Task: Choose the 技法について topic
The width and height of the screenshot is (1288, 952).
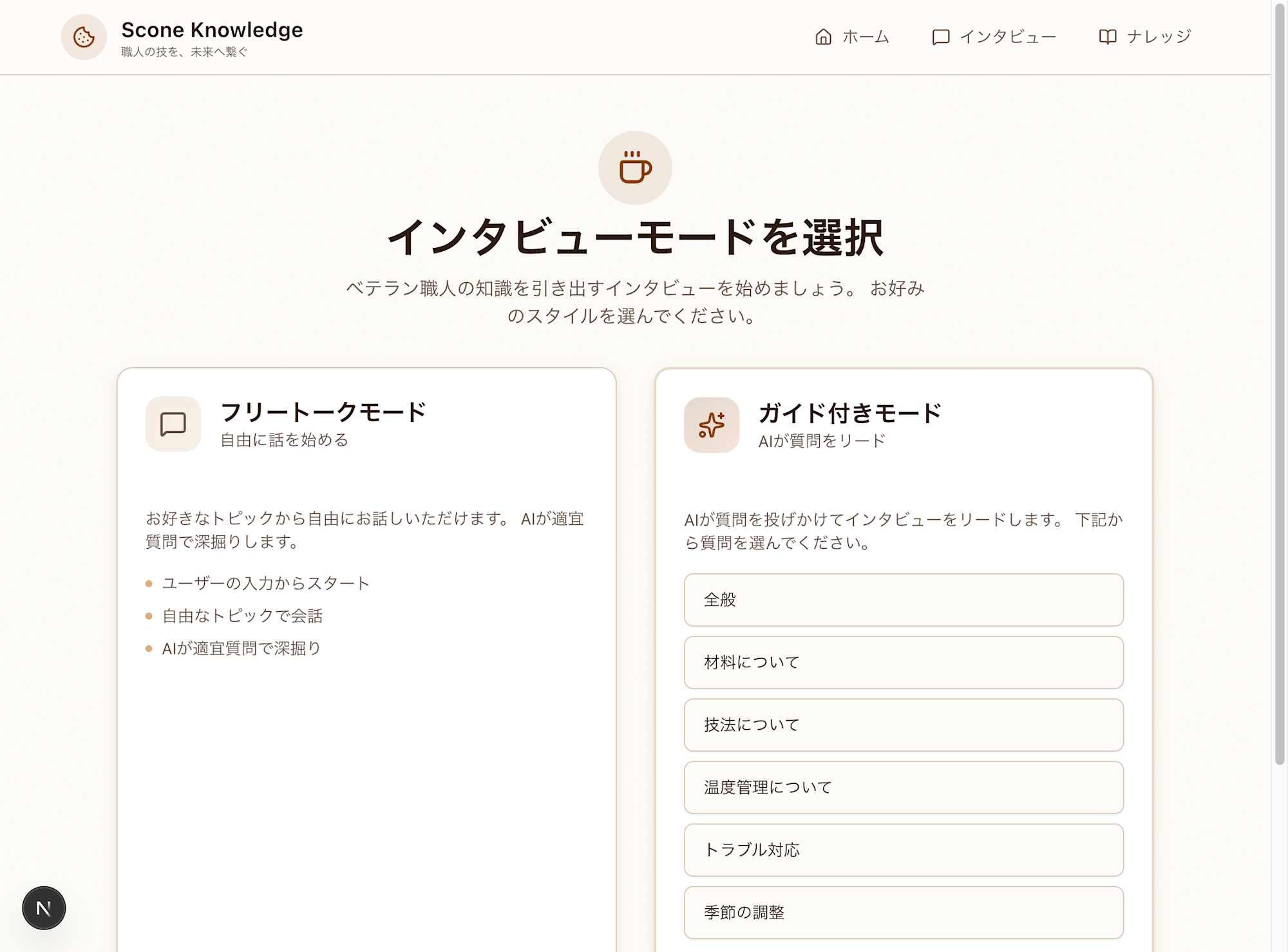Action: (903, 725)
